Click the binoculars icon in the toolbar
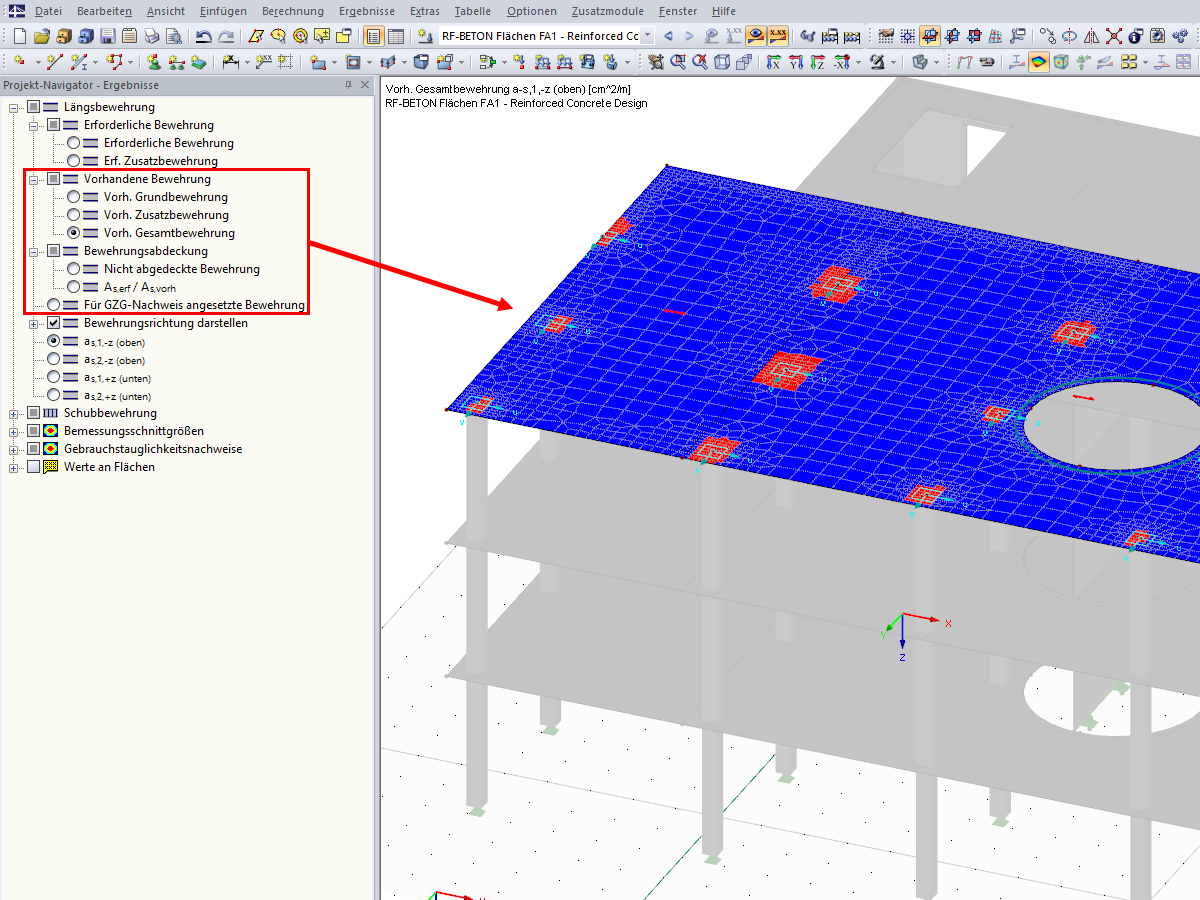Viewport: 1200px width, 900px height. coord(808,36)
